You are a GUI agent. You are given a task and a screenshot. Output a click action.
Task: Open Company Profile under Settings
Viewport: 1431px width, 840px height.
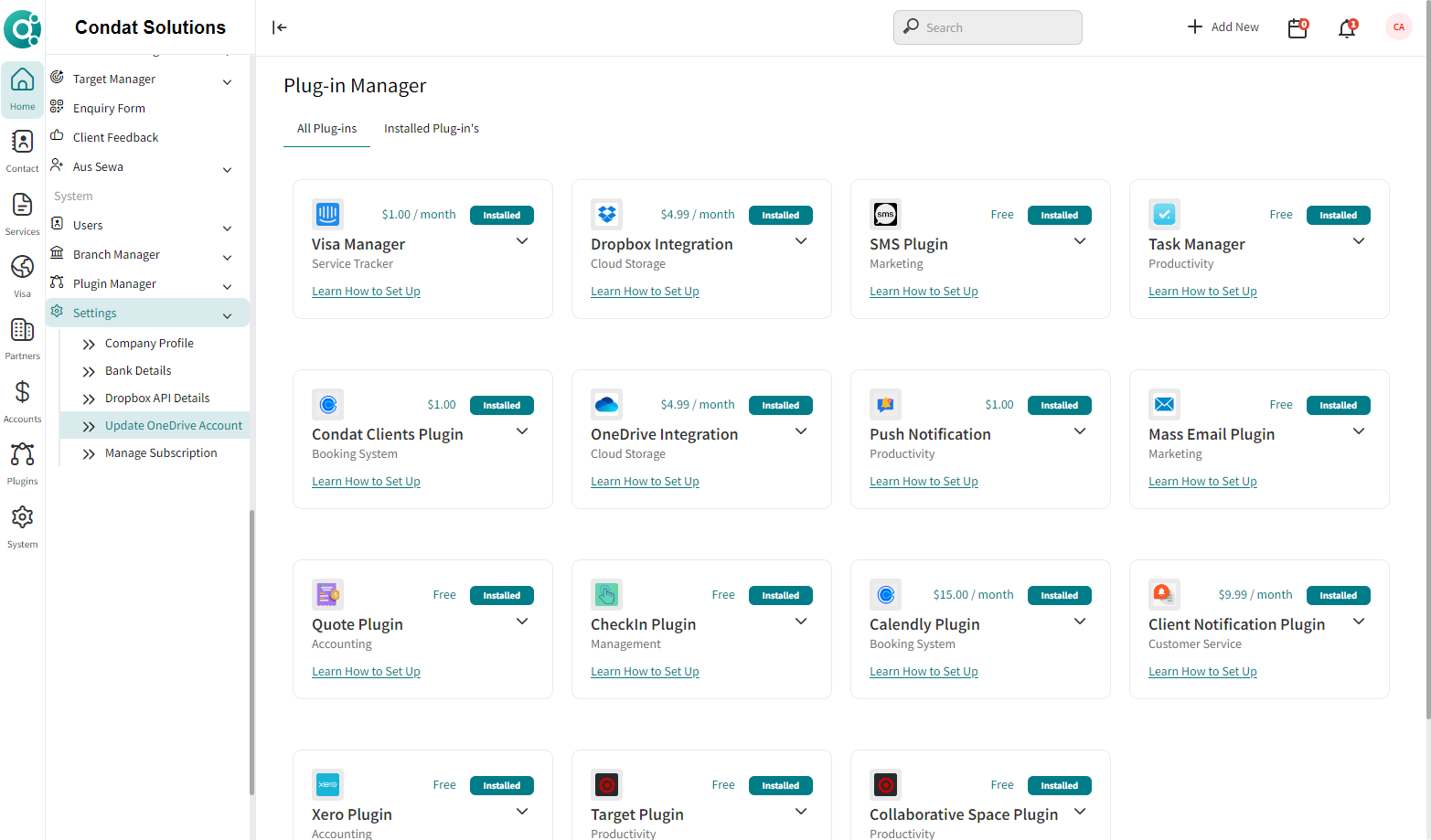[149, 344]
